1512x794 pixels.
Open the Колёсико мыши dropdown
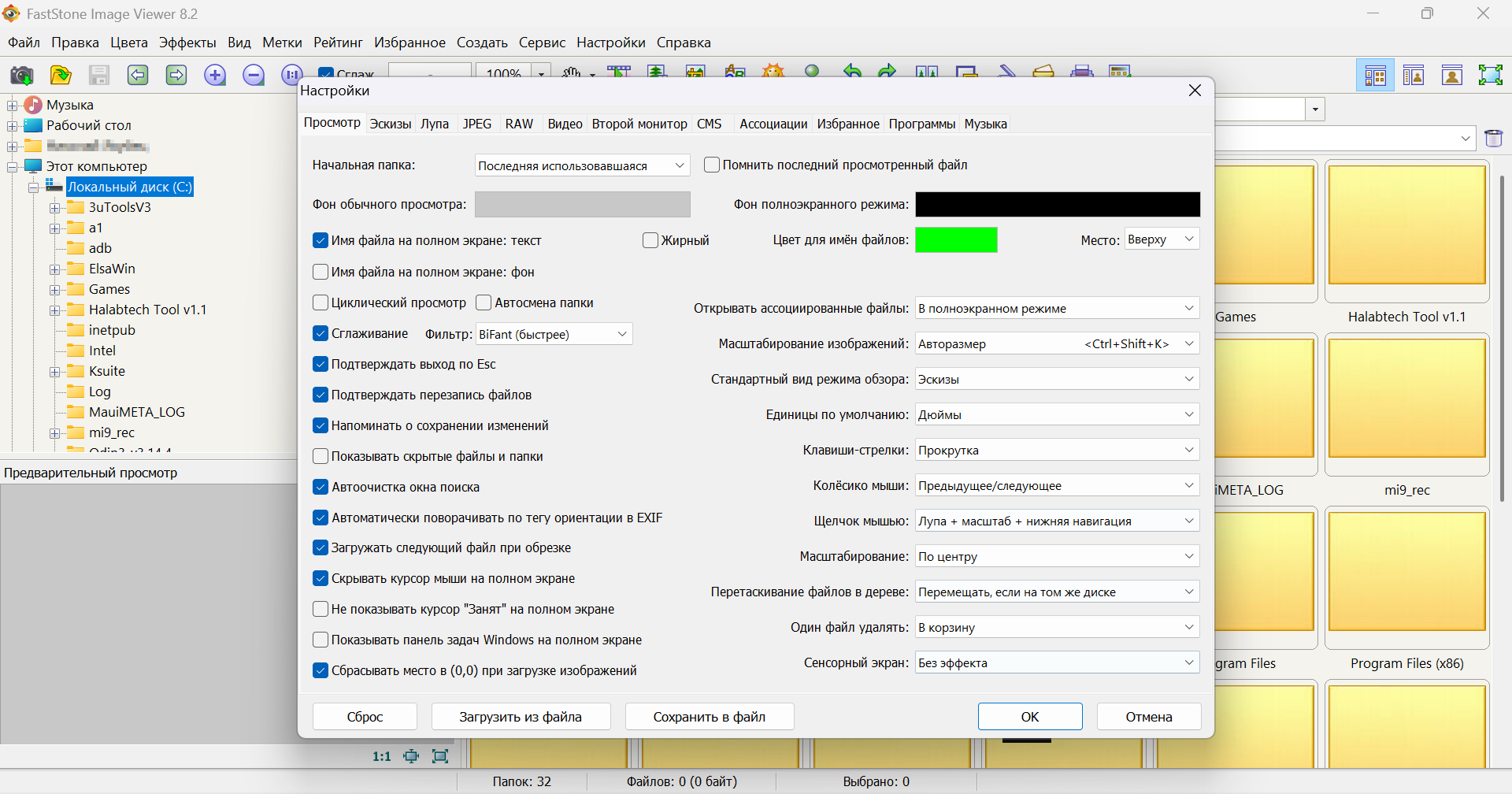[x=1058, y=485]
